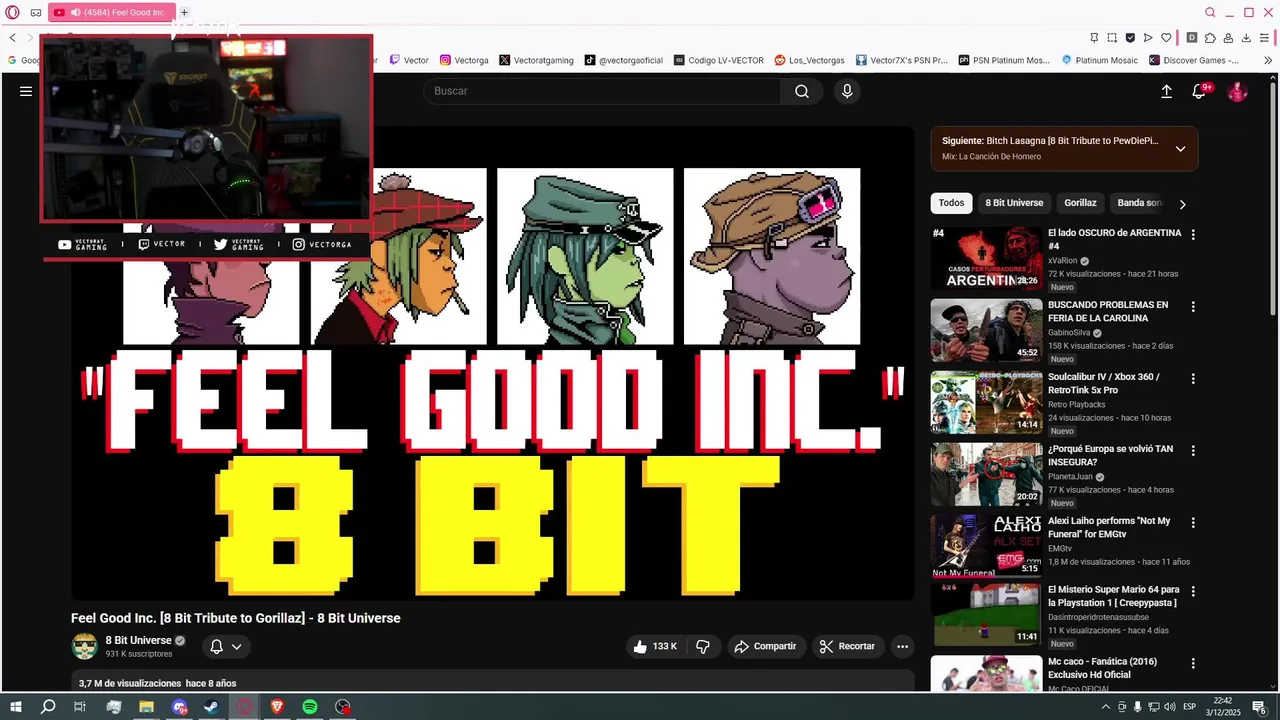Screen dimensions: 1280x720
Task: Click the Buscar search input field
Action: [602, 91]
